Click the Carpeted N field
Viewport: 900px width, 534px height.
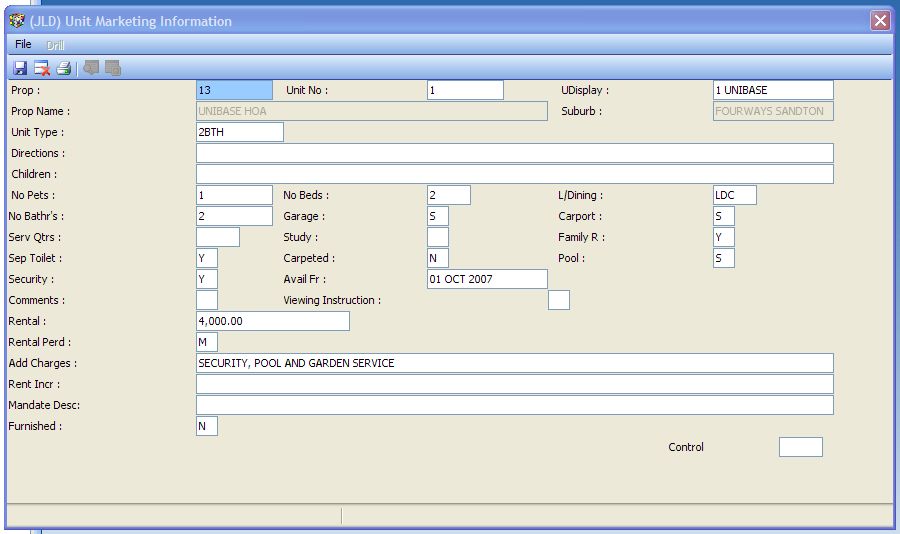click(x=438, y=258)
